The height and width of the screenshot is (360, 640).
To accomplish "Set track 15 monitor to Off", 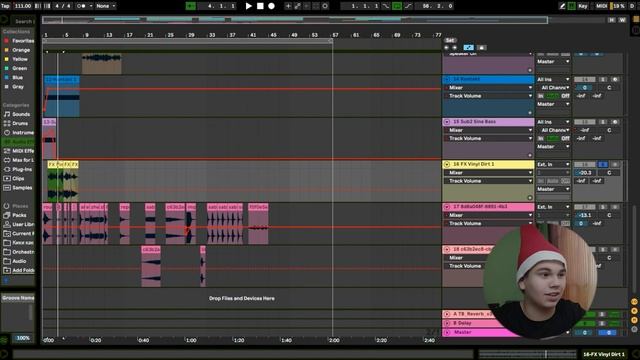I will (x=565, y=139).
